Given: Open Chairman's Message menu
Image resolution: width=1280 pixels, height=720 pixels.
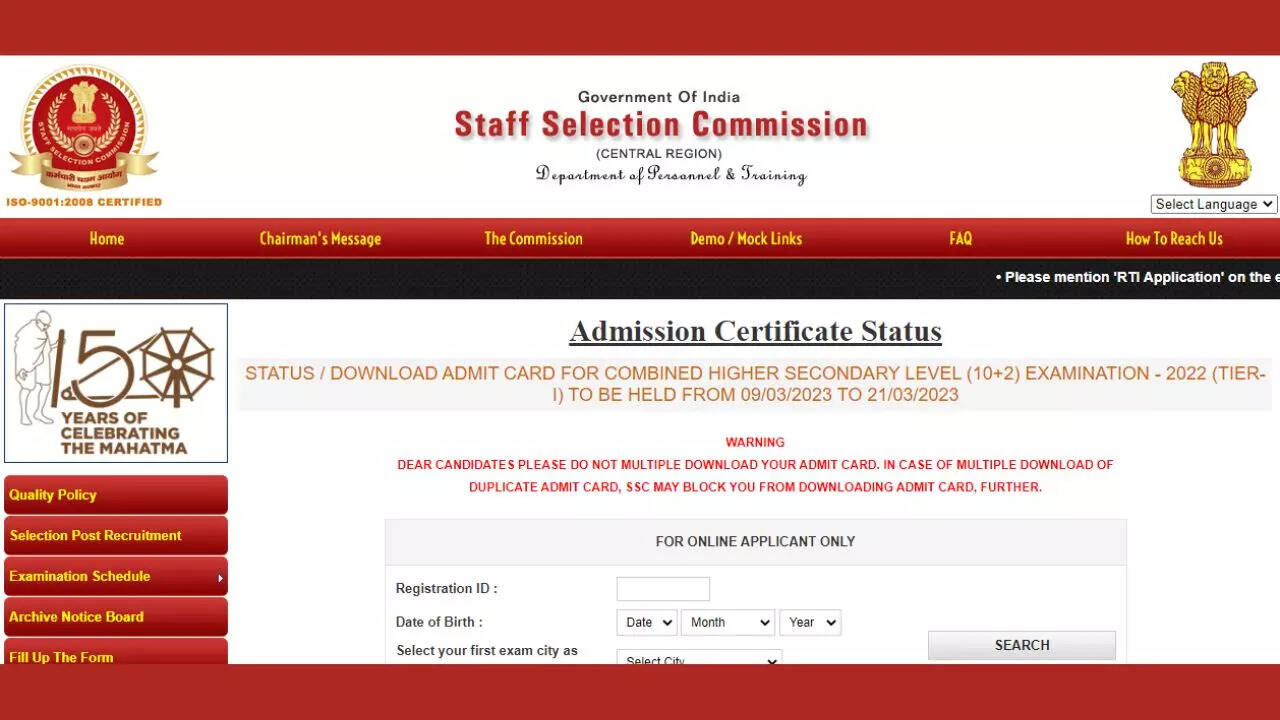Looking at the screenshot, I should tap(320, 239).
